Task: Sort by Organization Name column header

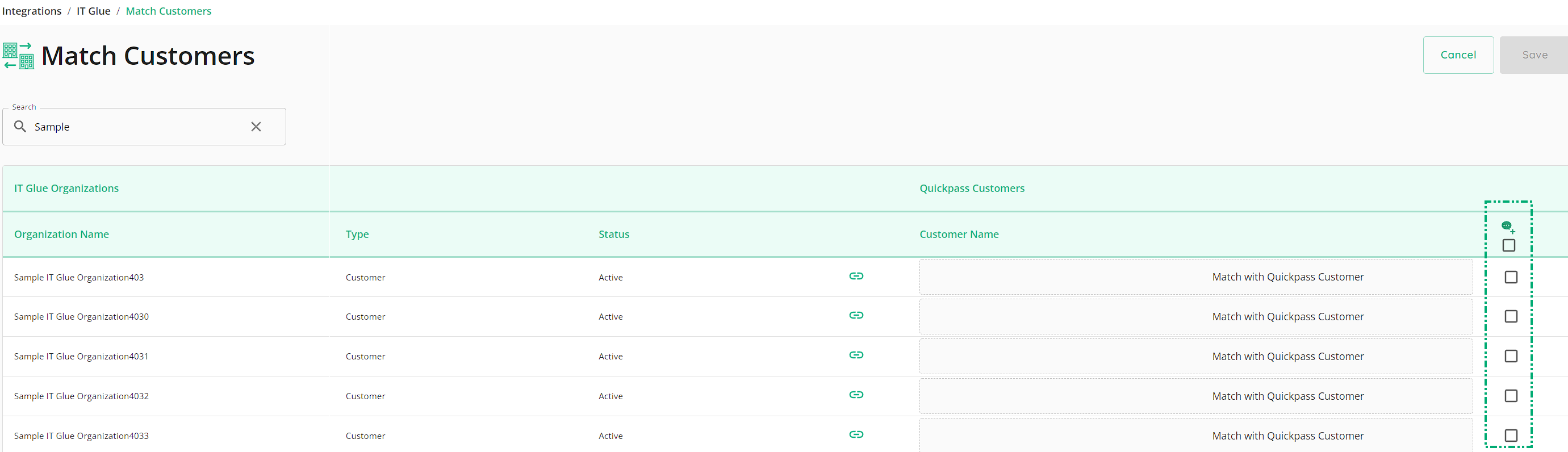Action: pyautogui.click(x=61, y=234)
